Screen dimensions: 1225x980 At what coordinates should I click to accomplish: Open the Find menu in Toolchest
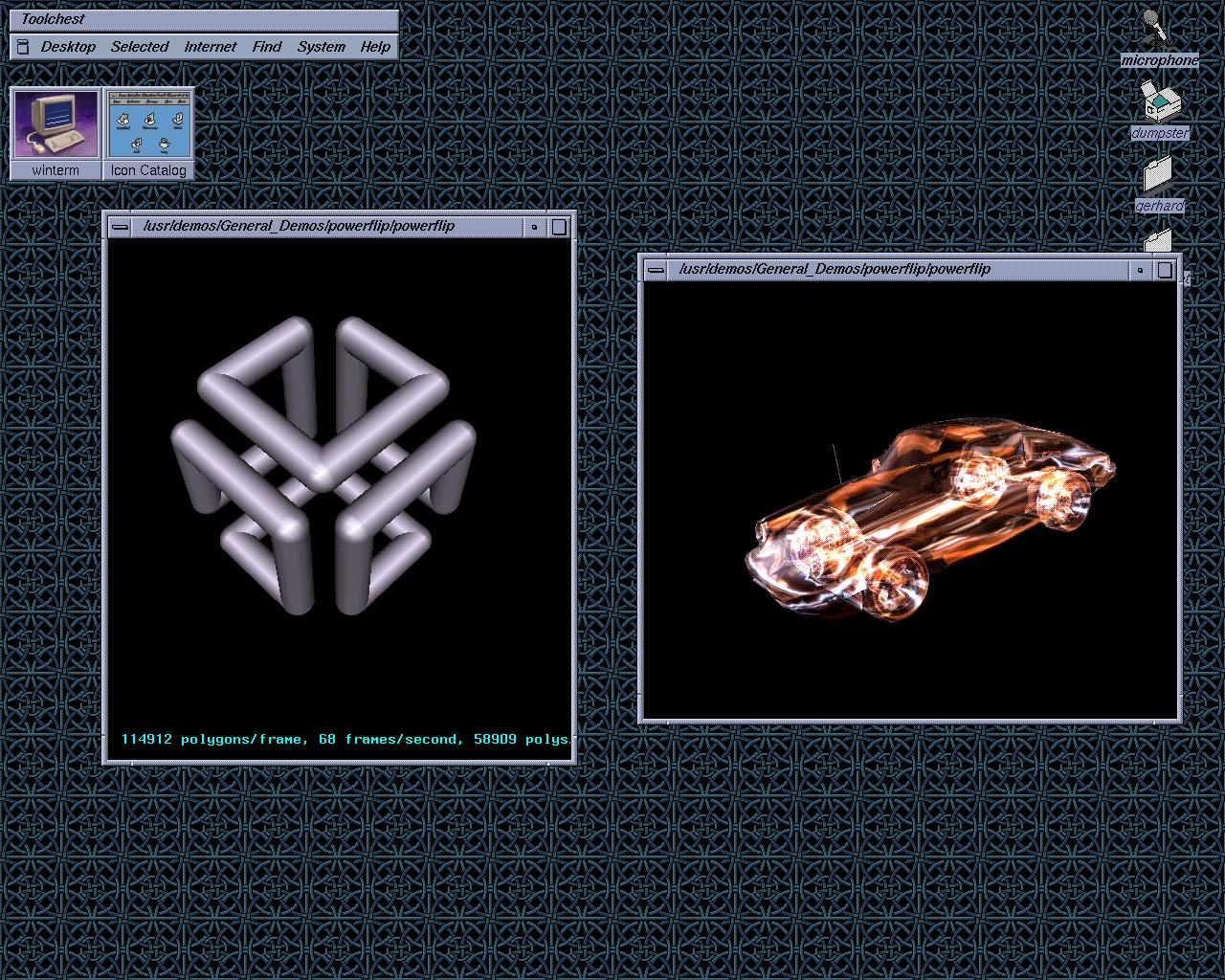267,47
